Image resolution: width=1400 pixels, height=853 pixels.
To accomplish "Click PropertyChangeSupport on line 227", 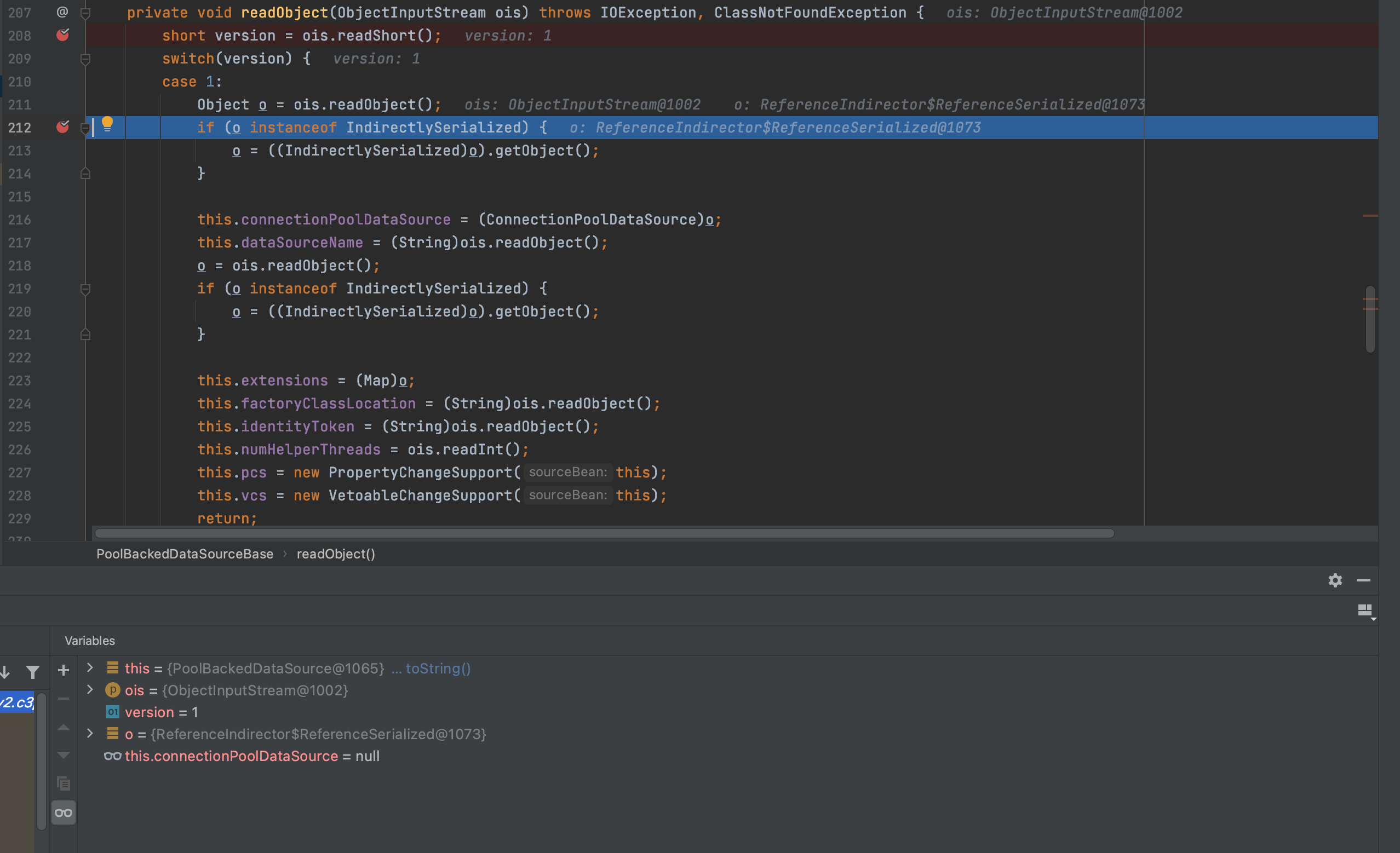I will [421, 472].
